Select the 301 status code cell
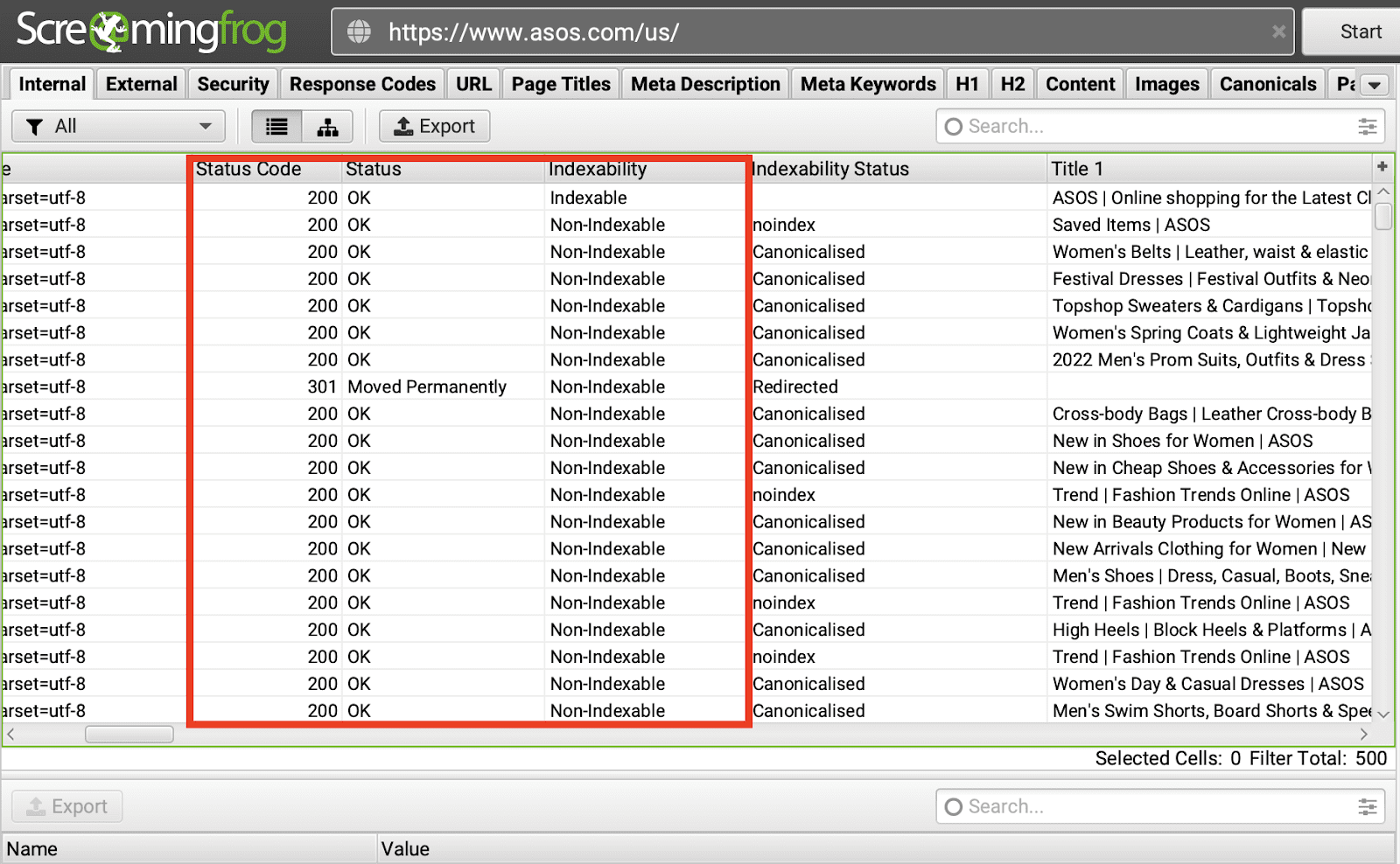 tap(265, 387)
